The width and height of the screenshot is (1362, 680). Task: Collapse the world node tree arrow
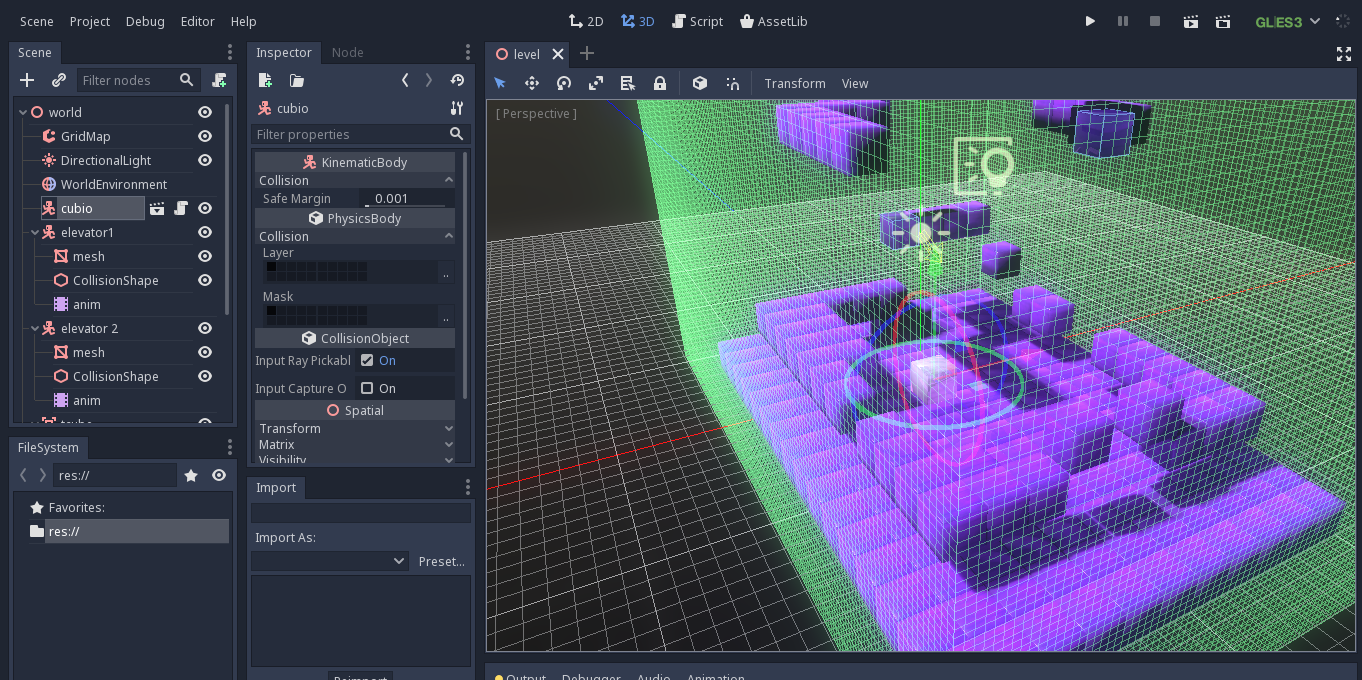tap(23, 112)
